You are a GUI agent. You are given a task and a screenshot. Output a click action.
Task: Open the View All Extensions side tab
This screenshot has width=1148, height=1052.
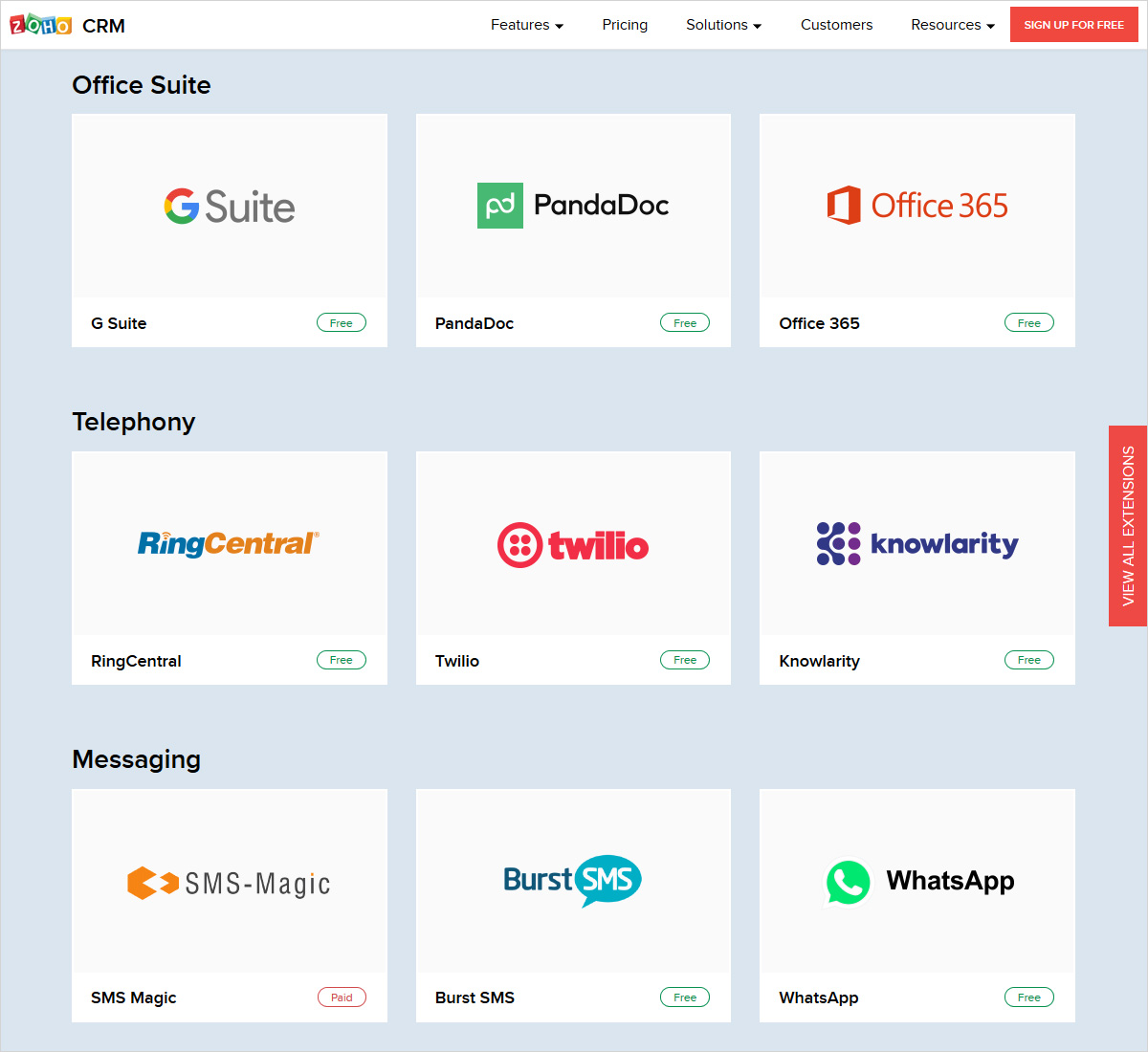[x=1128, y=526]
